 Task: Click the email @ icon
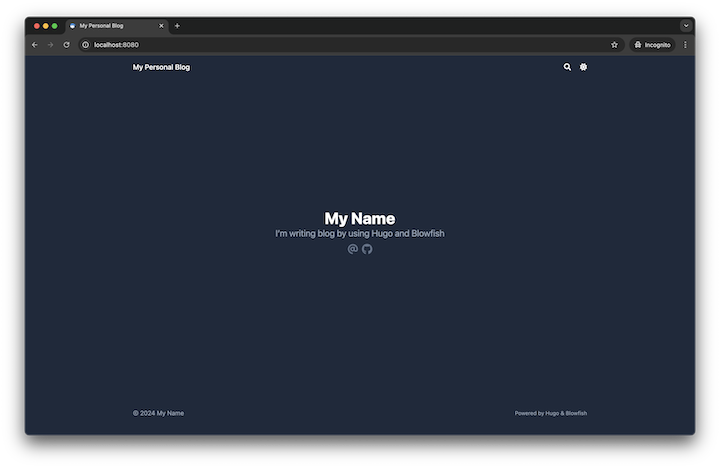[x=353, y=249]
